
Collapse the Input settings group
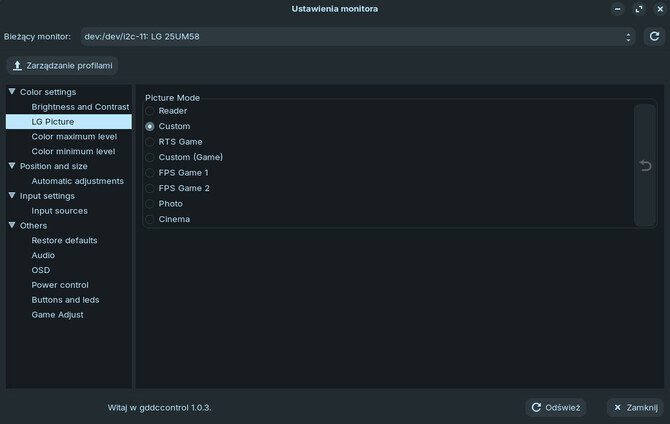coord(12,196)
